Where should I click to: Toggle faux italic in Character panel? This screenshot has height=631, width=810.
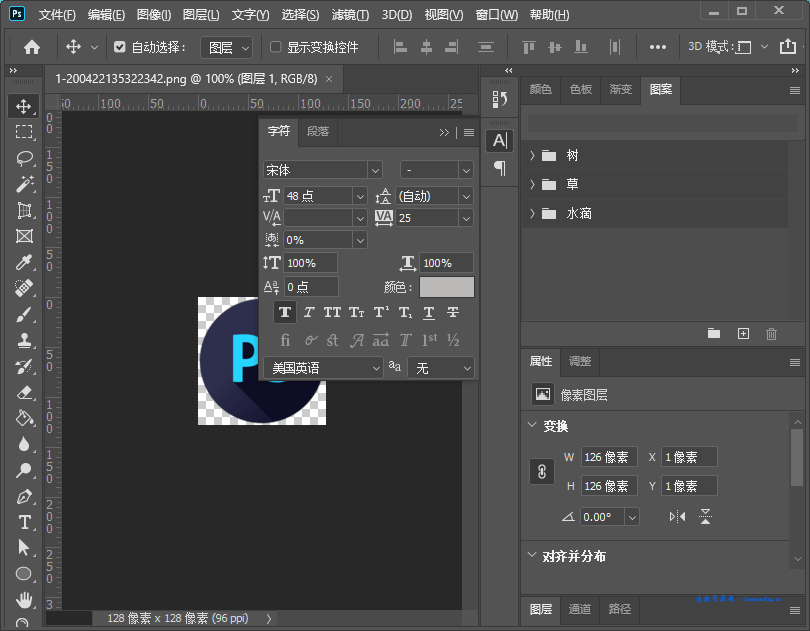[x=309, y=312]
